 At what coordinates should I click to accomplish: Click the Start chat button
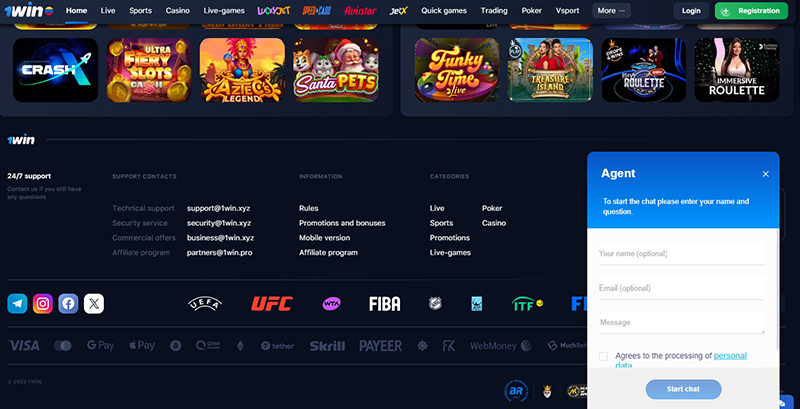tap(684, 389)
